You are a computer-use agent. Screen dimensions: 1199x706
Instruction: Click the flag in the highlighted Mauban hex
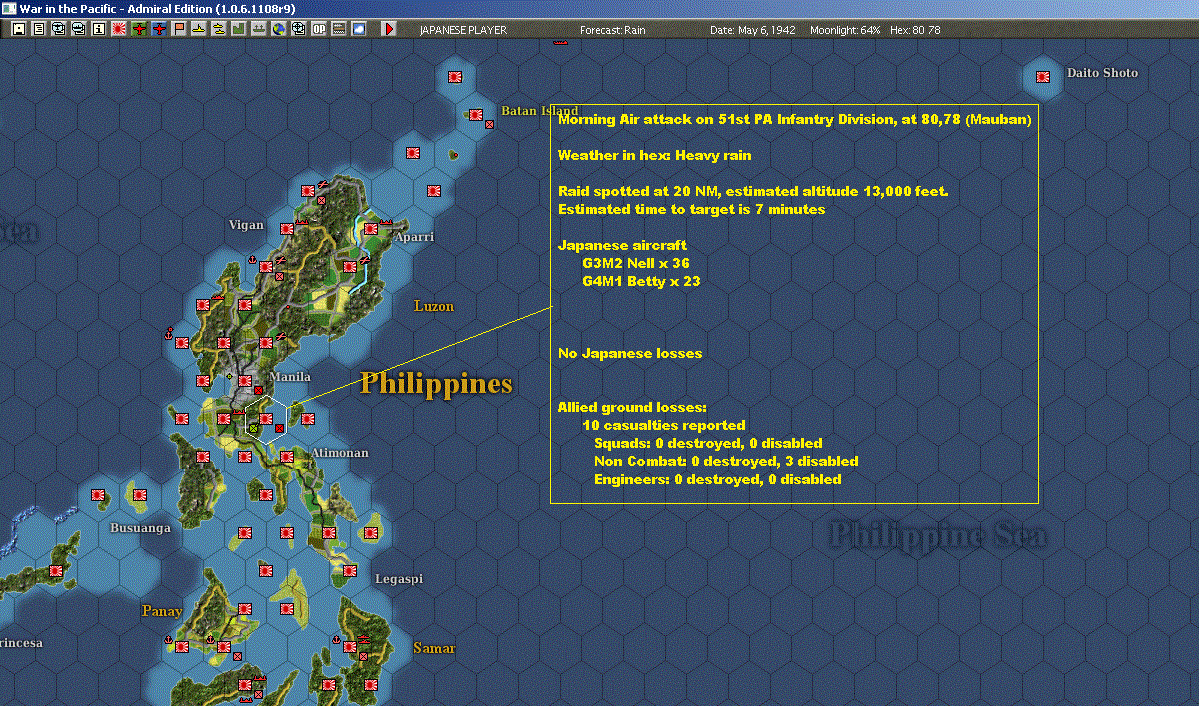[x=266, y=418]
